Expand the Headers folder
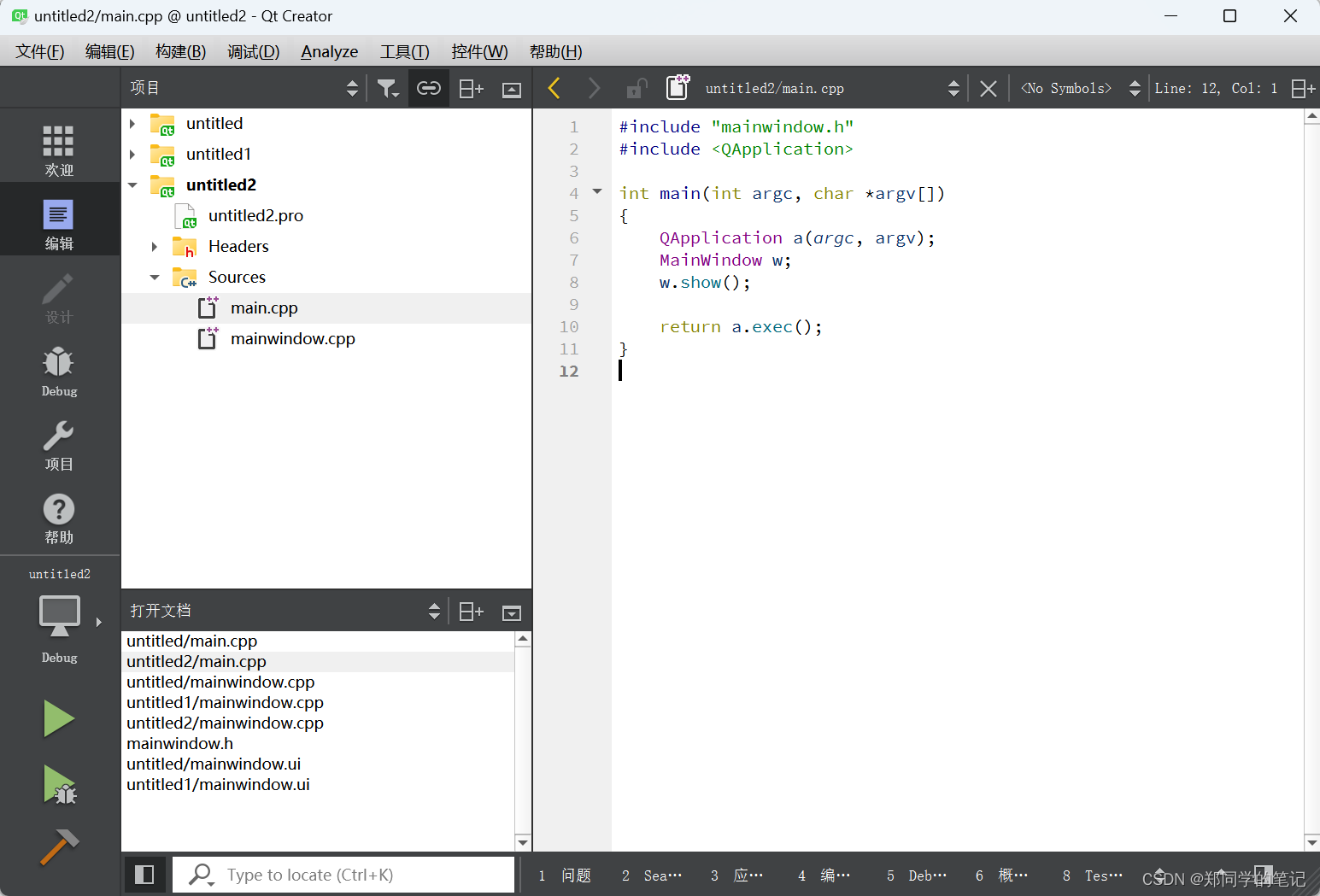The height and width of the screenshot is (896, 1320). (x=155, y=247)
